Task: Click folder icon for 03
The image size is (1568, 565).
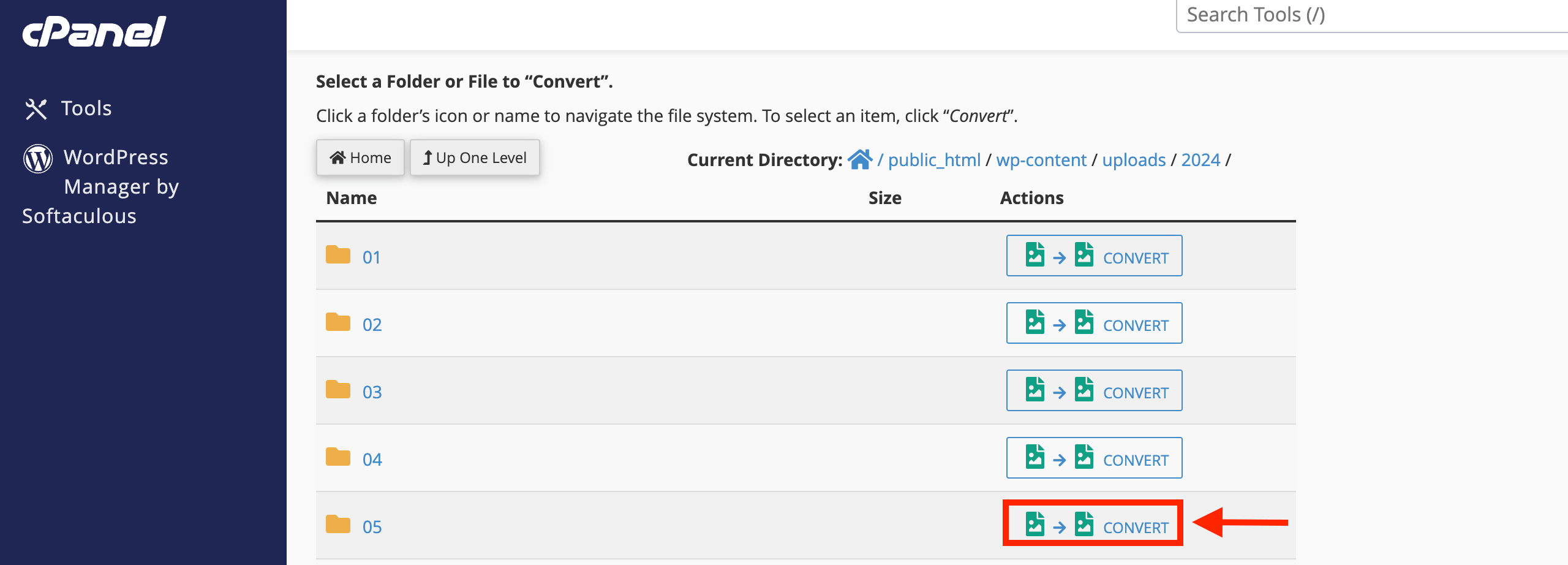Action: [x=338, y=389]
